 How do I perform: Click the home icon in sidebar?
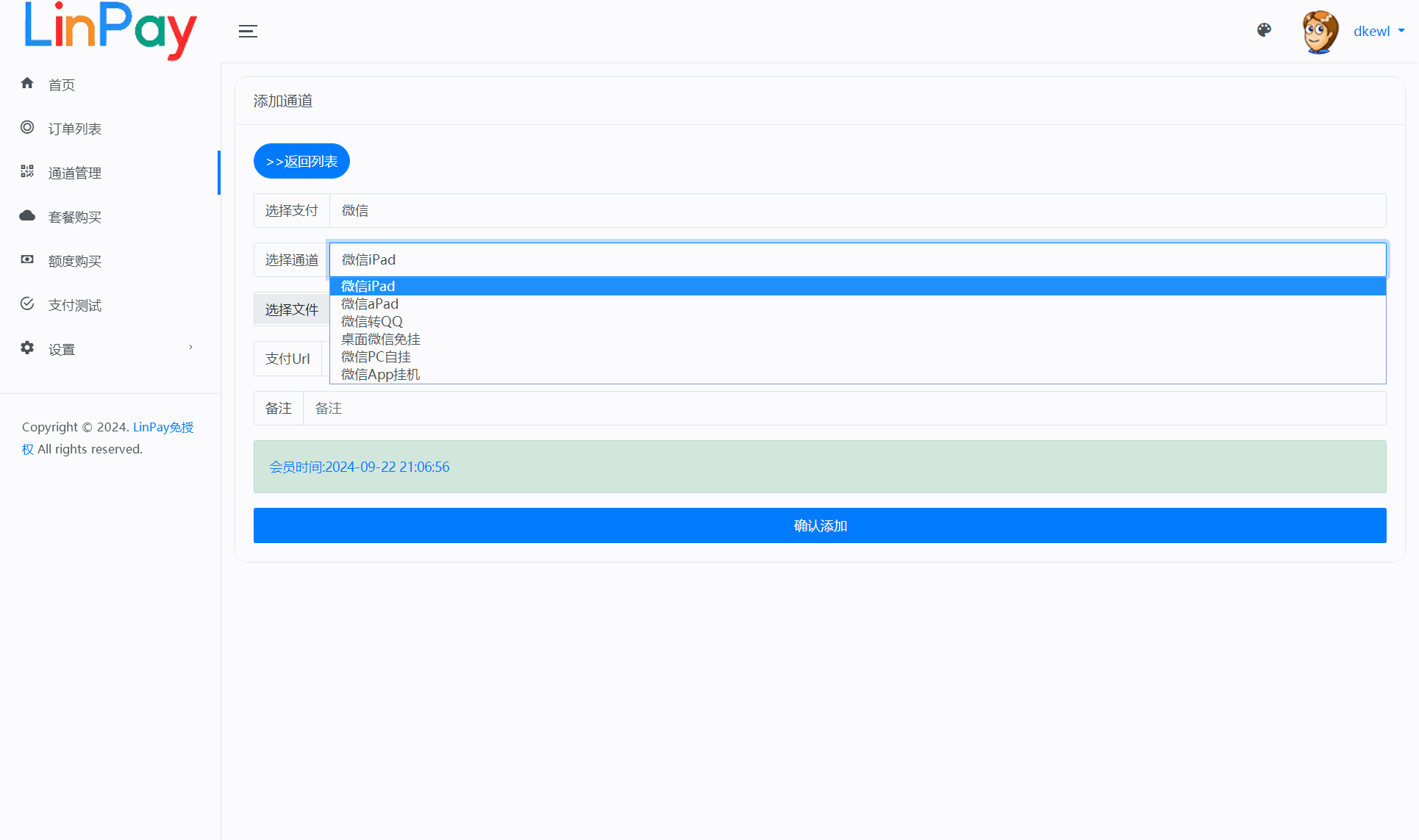27,83
